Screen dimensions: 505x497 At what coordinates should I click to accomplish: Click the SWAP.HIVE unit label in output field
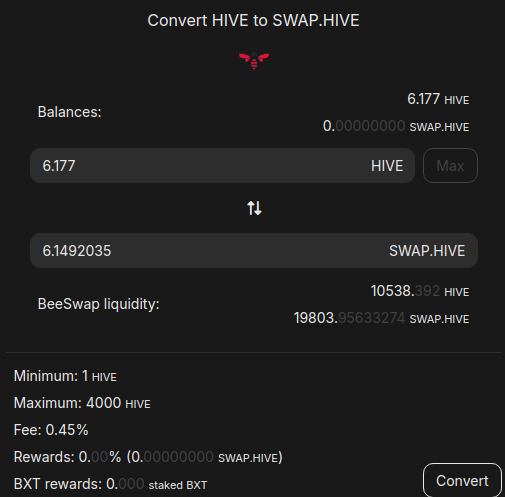coord(427,251)
